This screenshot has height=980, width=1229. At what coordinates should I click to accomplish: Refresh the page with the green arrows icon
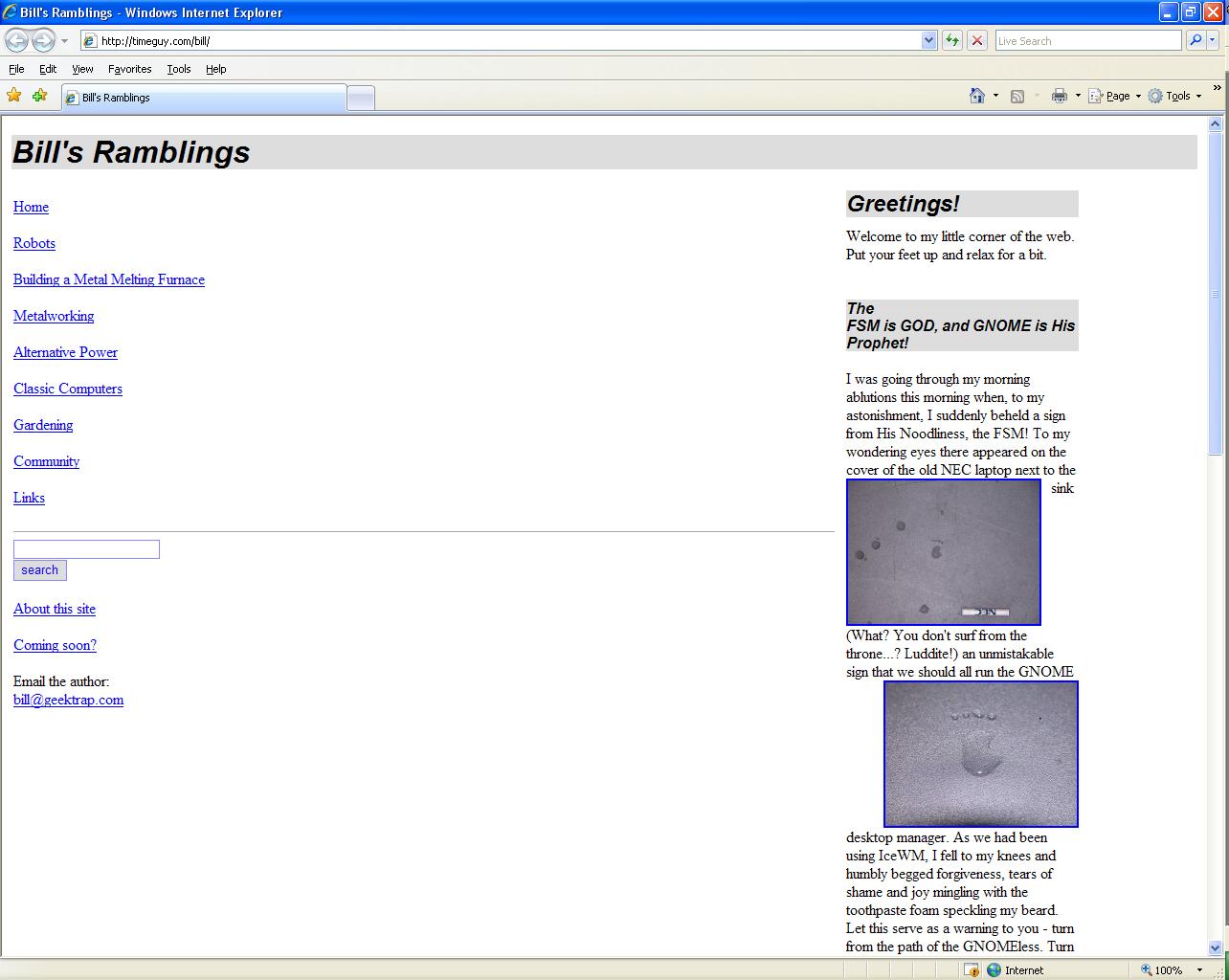coord(951,40)
